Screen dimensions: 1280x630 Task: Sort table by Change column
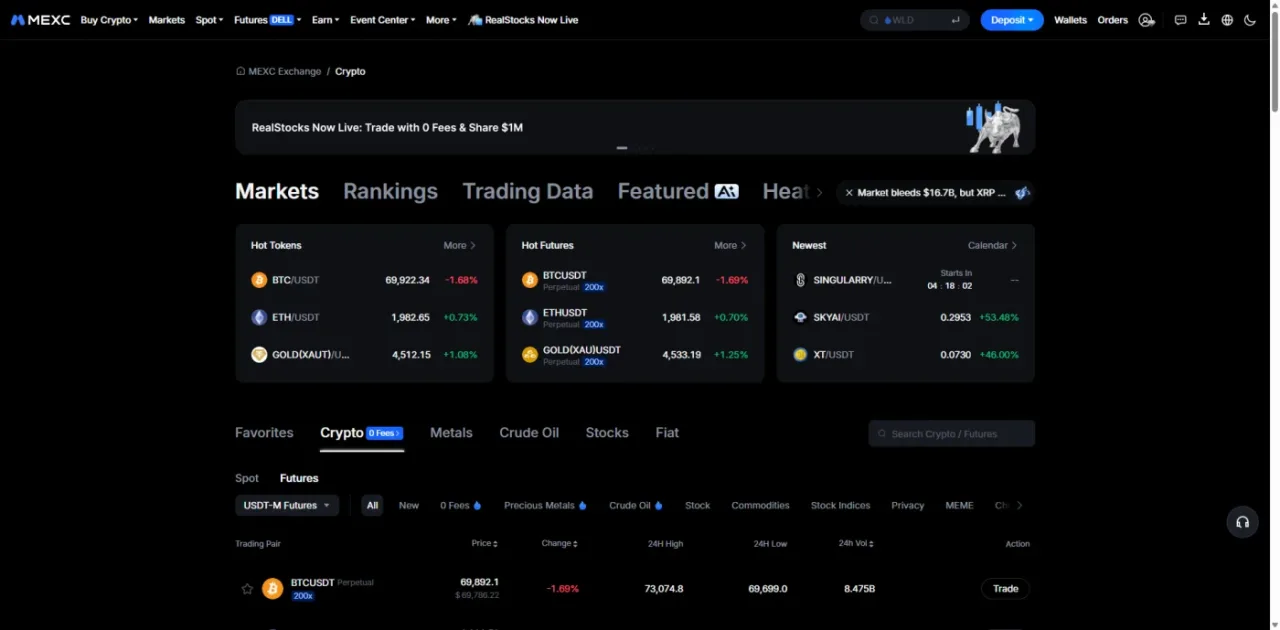click(x=560, y=543)
